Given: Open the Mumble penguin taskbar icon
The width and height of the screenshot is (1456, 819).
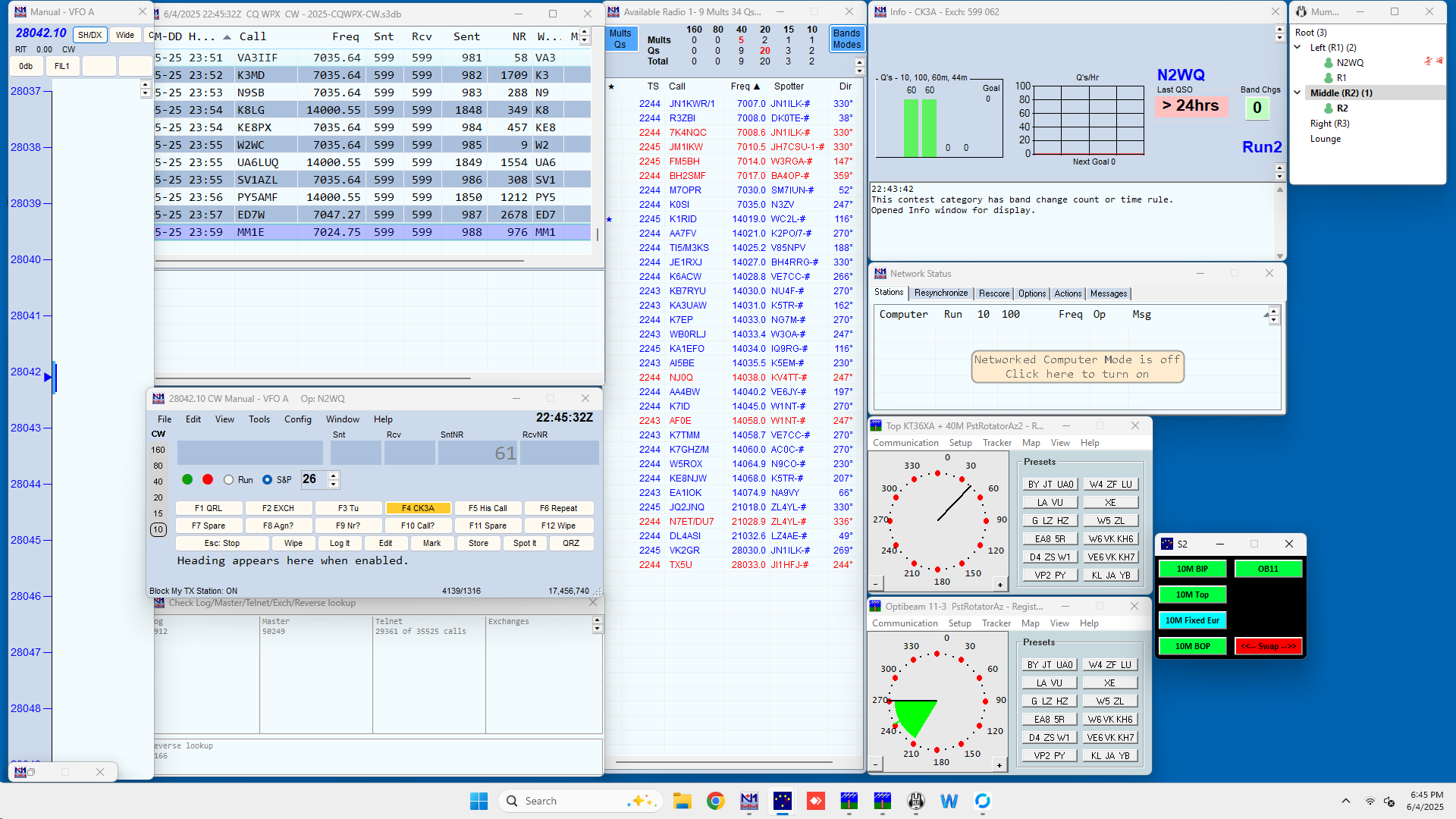Looking at the screenshot, I should [x=916, y=801].
